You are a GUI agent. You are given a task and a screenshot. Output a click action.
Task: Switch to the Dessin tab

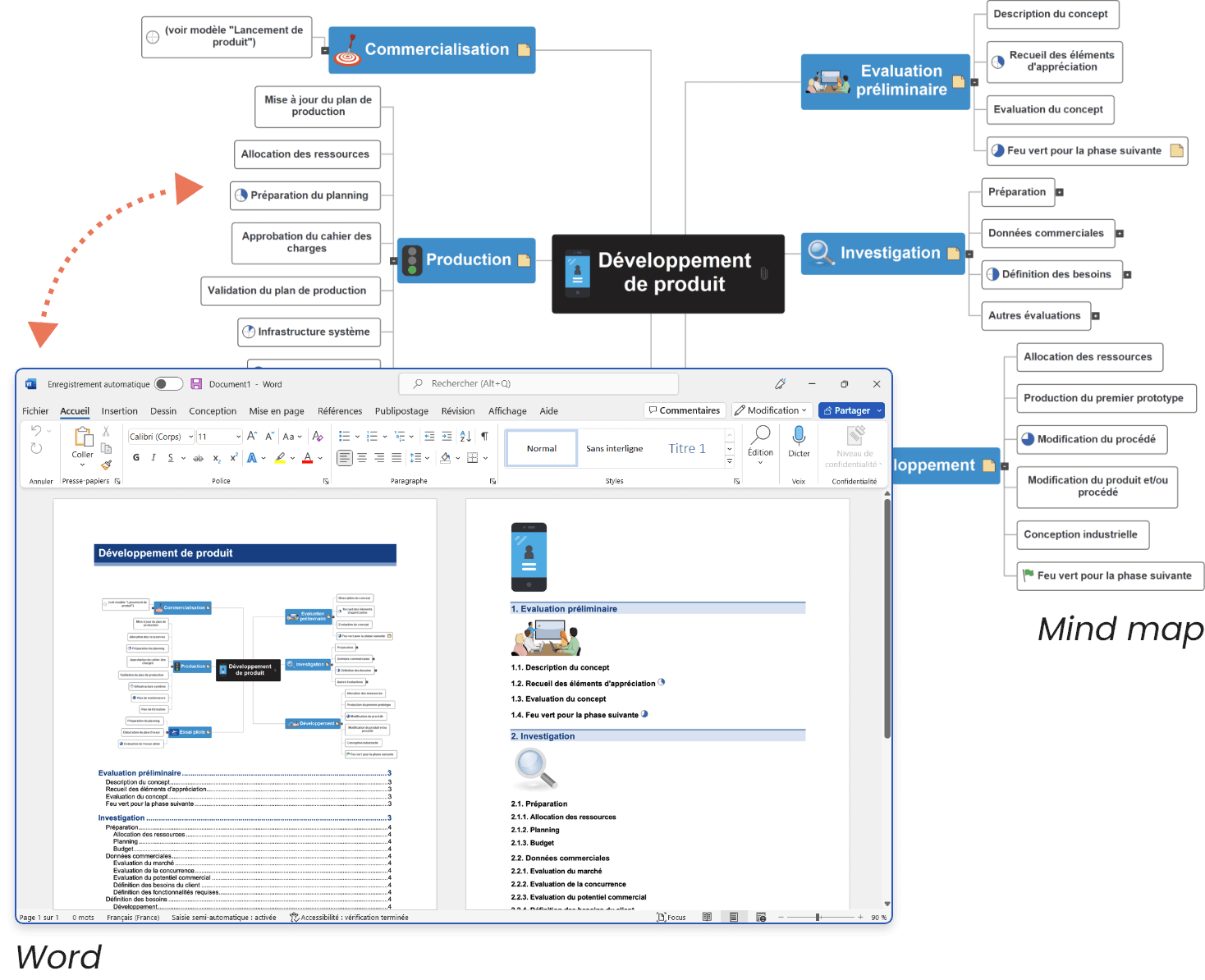point(163,411)
